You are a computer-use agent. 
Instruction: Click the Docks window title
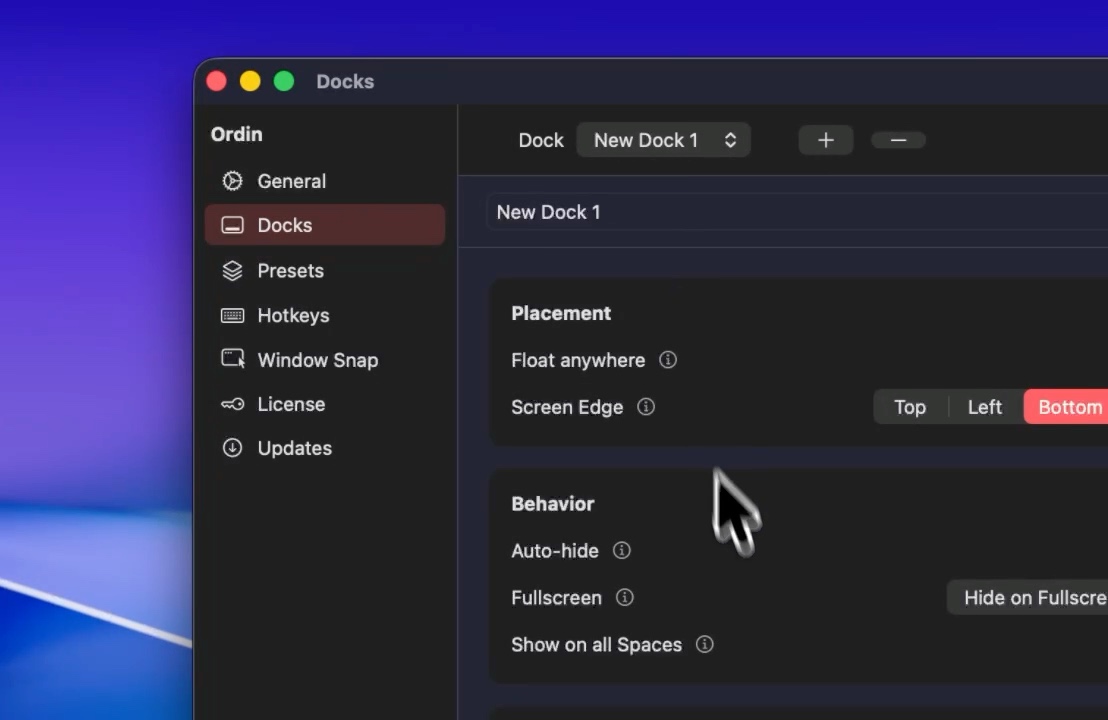345,81
